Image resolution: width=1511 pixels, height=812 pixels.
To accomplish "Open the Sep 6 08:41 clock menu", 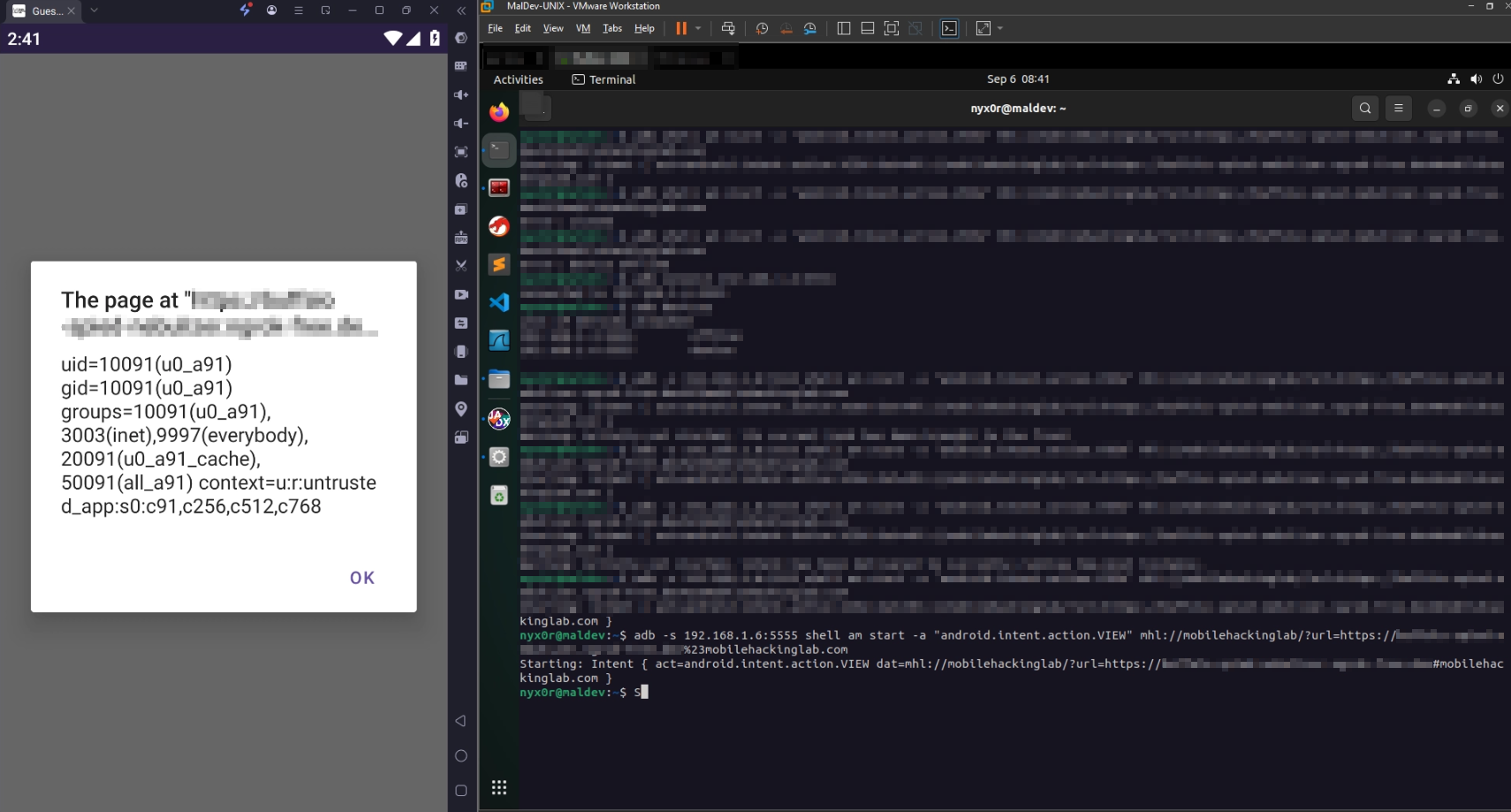I will coord(1018,80).
